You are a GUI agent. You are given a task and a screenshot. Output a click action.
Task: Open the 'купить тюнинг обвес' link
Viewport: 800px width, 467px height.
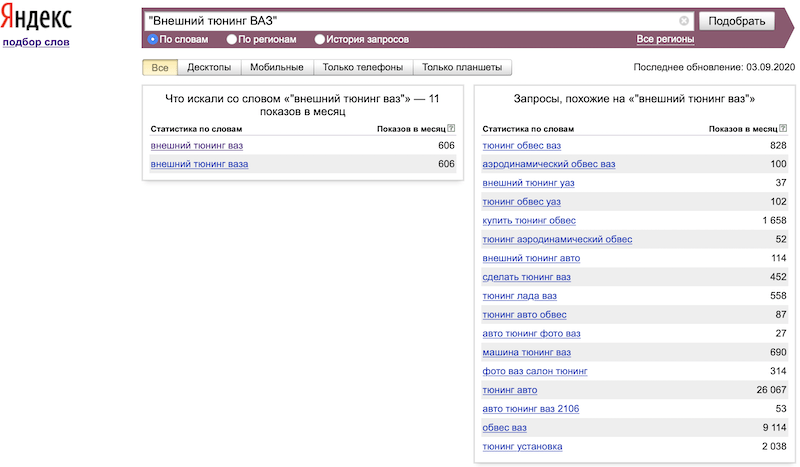pyautogui.click(x=529, y=220)
